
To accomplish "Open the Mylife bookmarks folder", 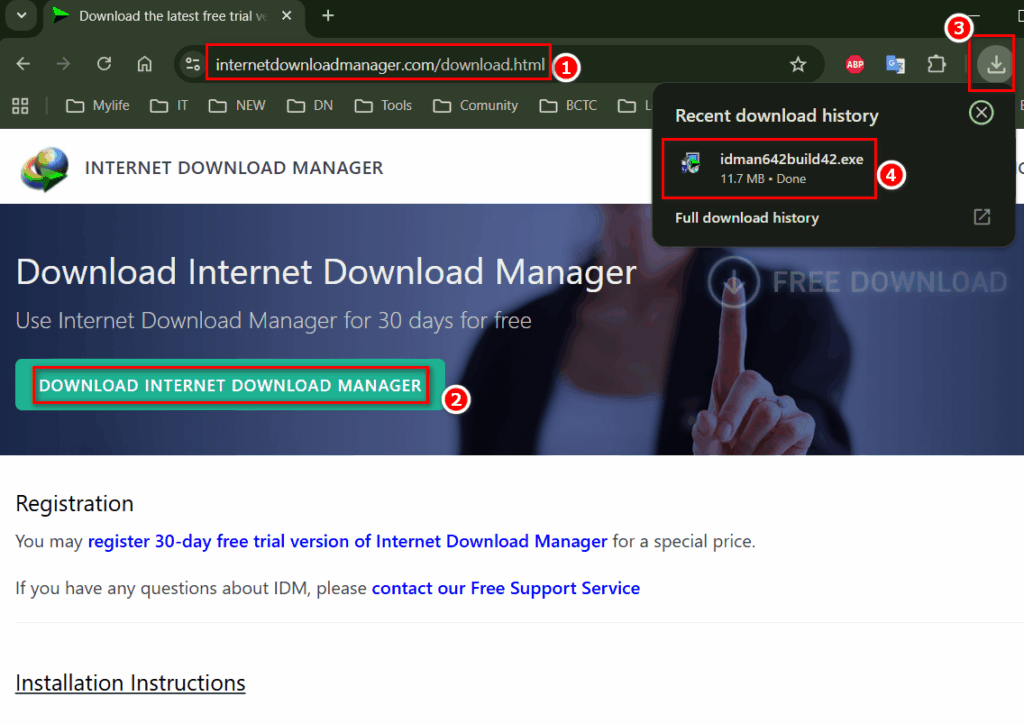I will tap(98, 106).
